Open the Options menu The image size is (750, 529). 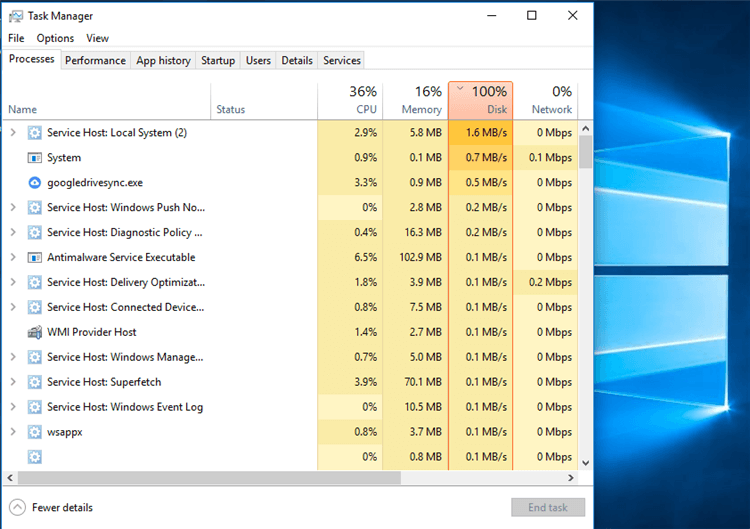point(55,38)
